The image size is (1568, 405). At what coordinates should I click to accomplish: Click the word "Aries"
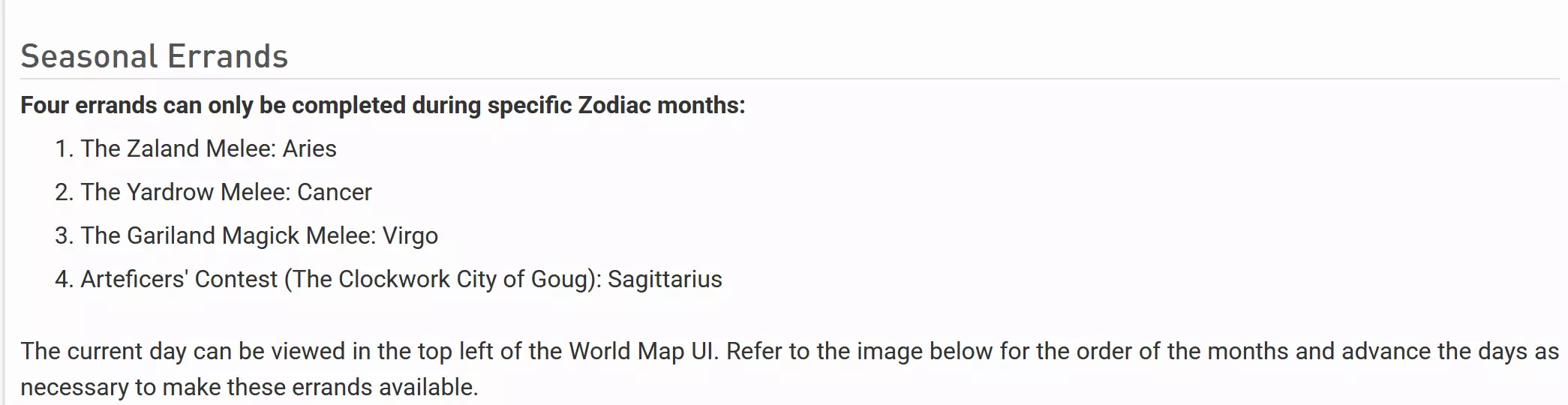309,148
